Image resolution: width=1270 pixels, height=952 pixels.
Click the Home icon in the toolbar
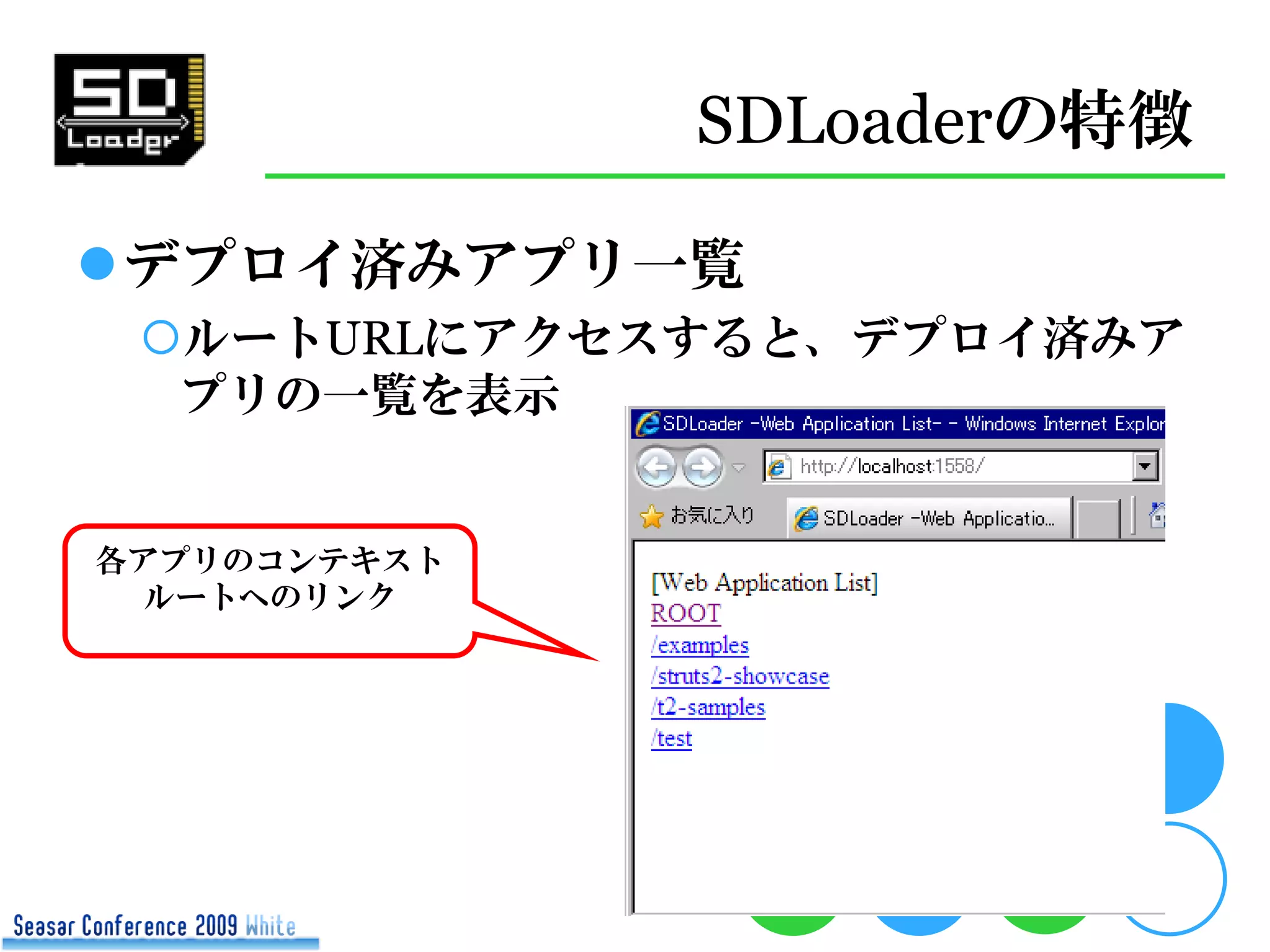click(x=1158, y=516)
